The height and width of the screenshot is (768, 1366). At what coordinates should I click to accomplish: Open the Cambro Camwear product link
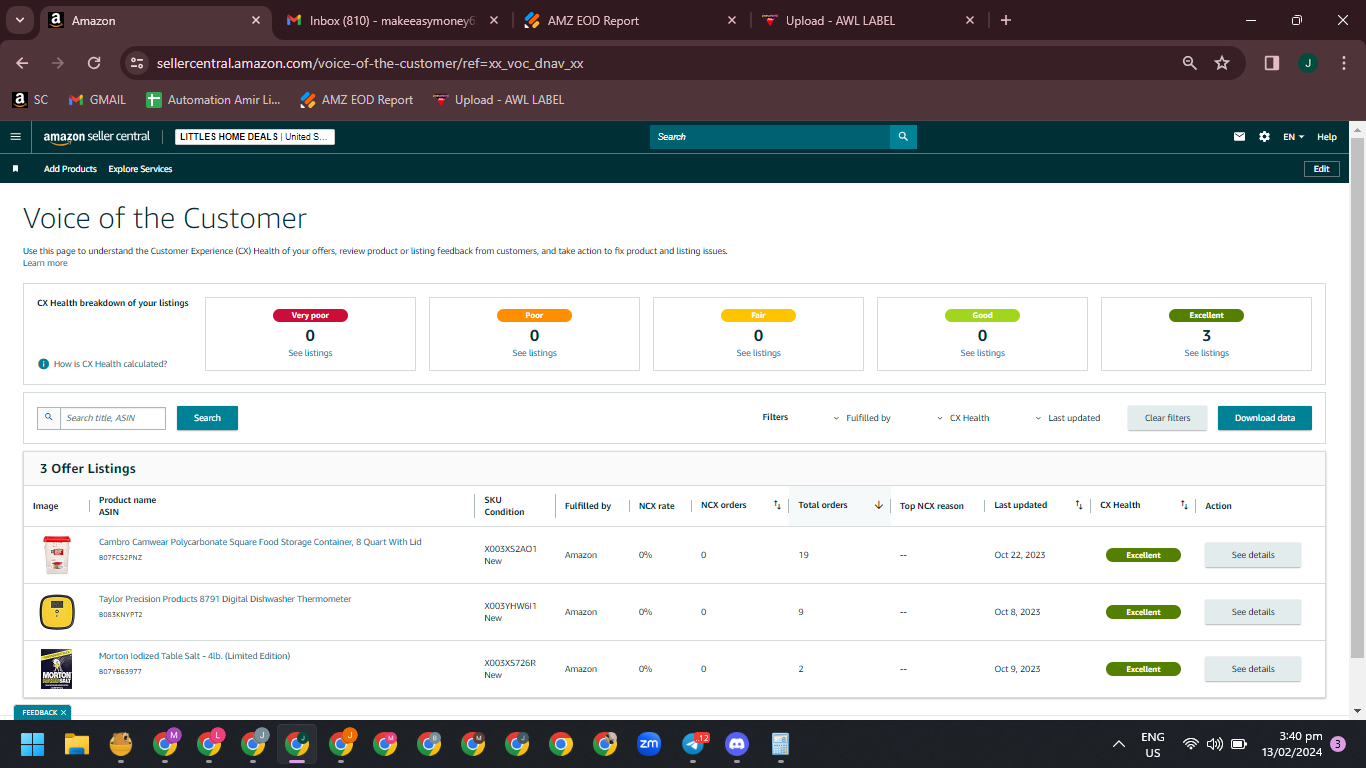click(260, 542)
